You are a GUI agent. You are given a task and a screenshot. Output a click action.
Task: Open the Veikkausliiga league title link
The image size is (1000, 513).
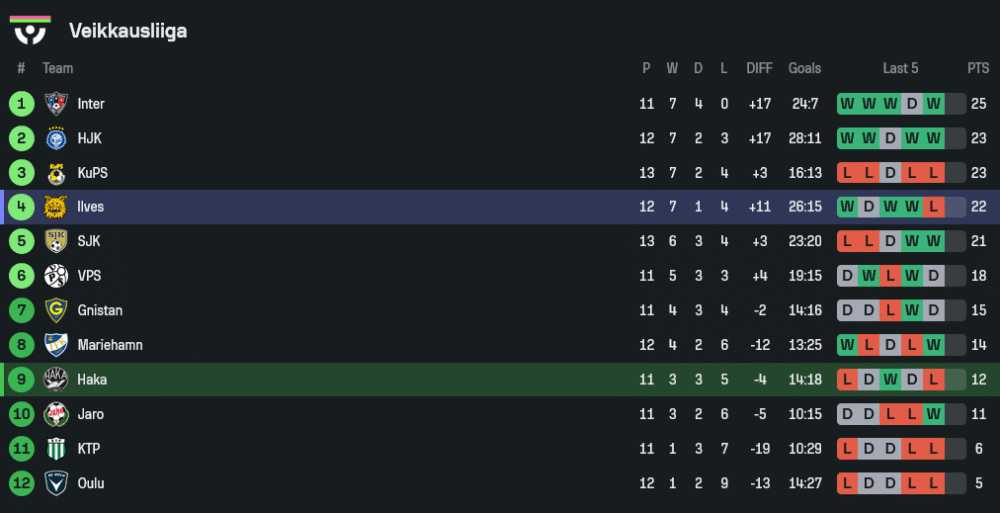(127, 31)
